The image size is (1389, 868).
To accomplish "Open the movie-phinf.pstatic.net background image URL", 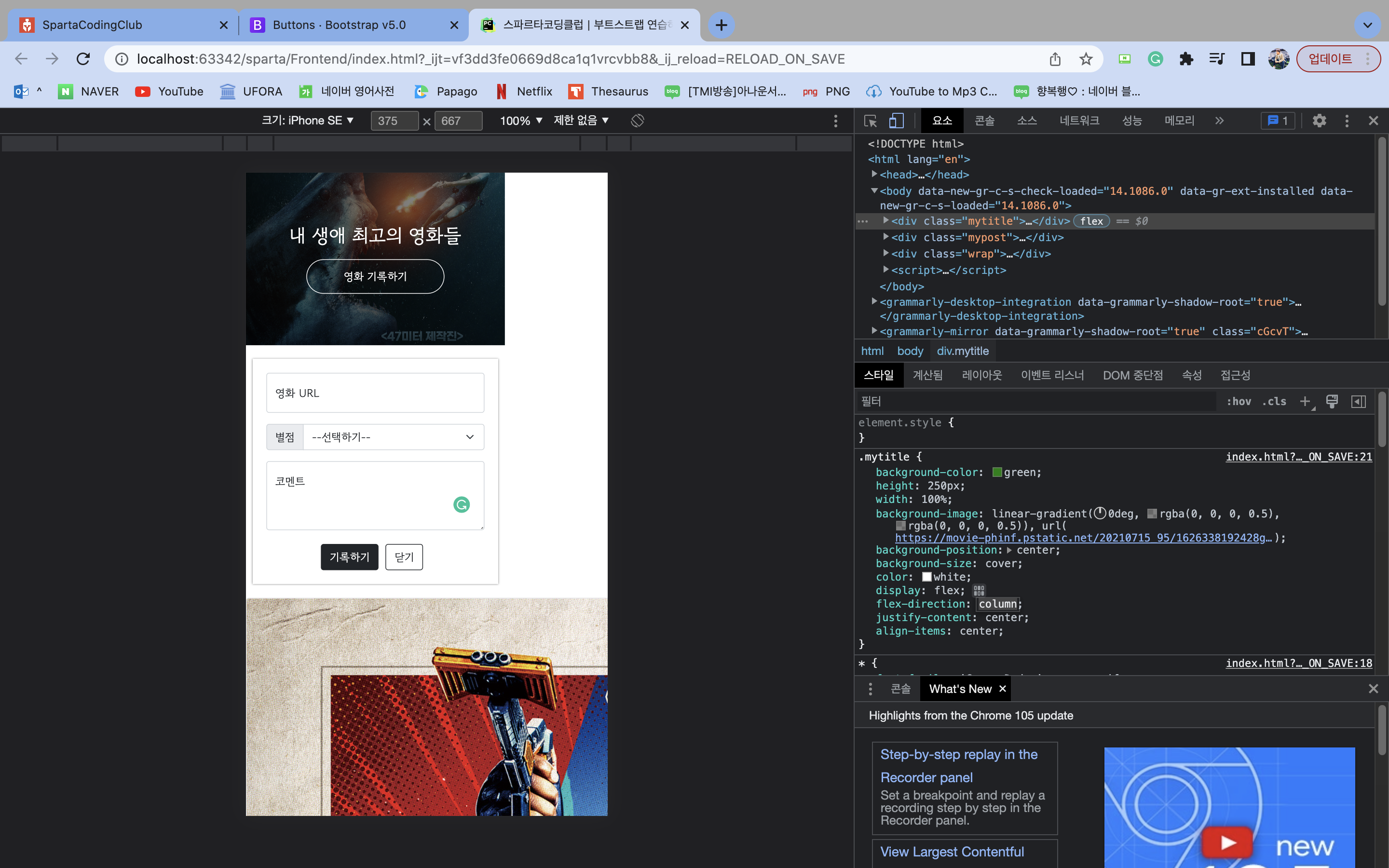I will coord(1083,538).
